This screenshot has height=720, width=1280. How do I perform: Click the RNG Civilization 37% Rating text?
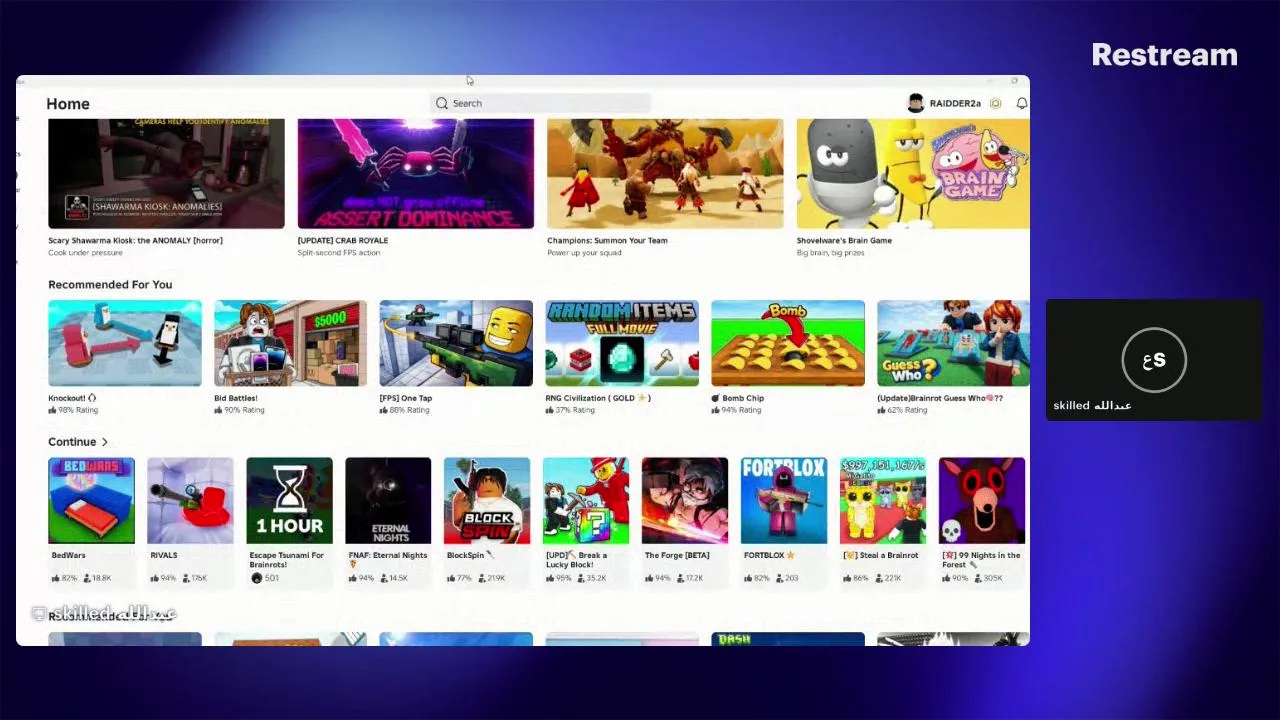tap(571, 410)
